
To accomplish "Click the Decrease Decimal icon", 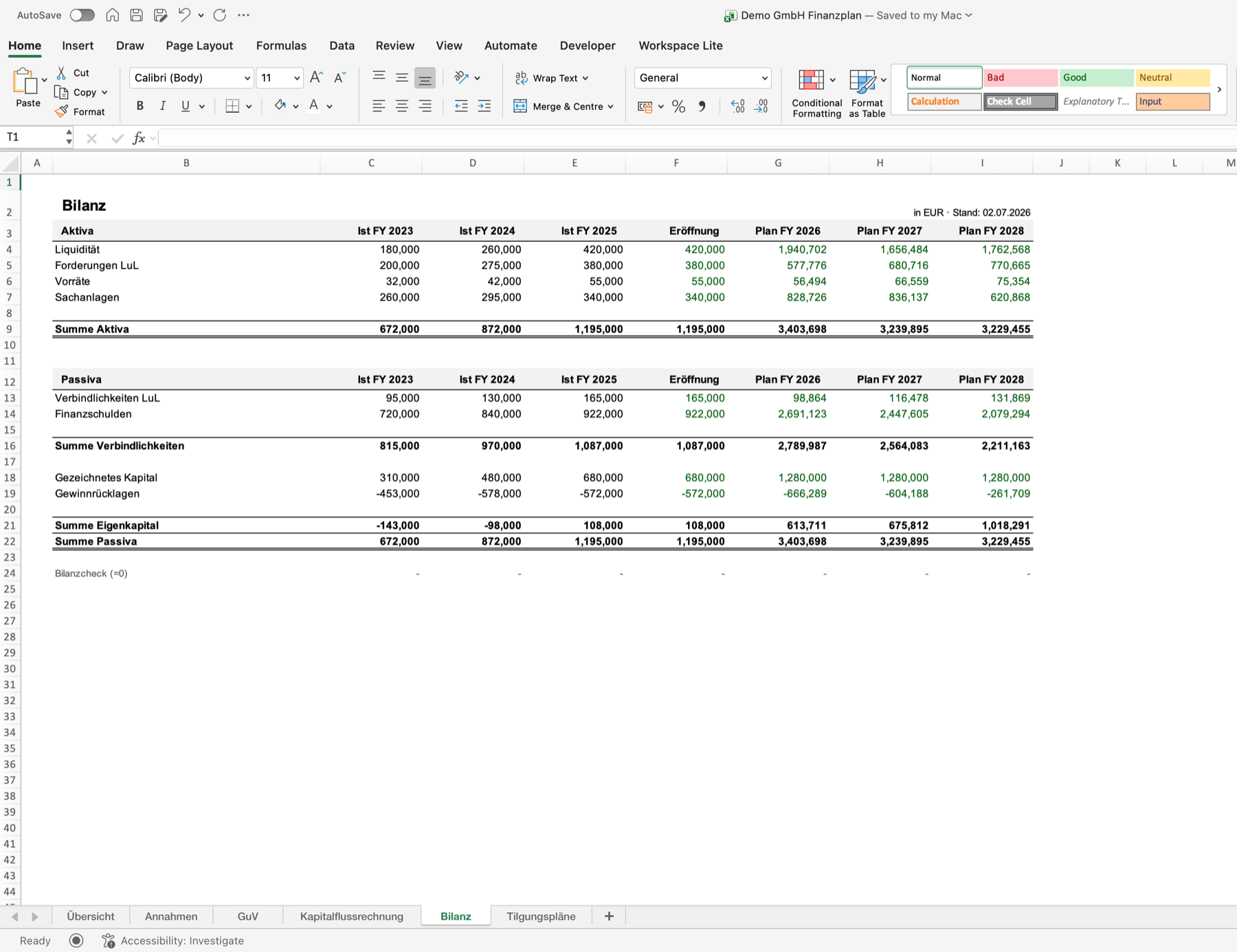I will (761, 106).
